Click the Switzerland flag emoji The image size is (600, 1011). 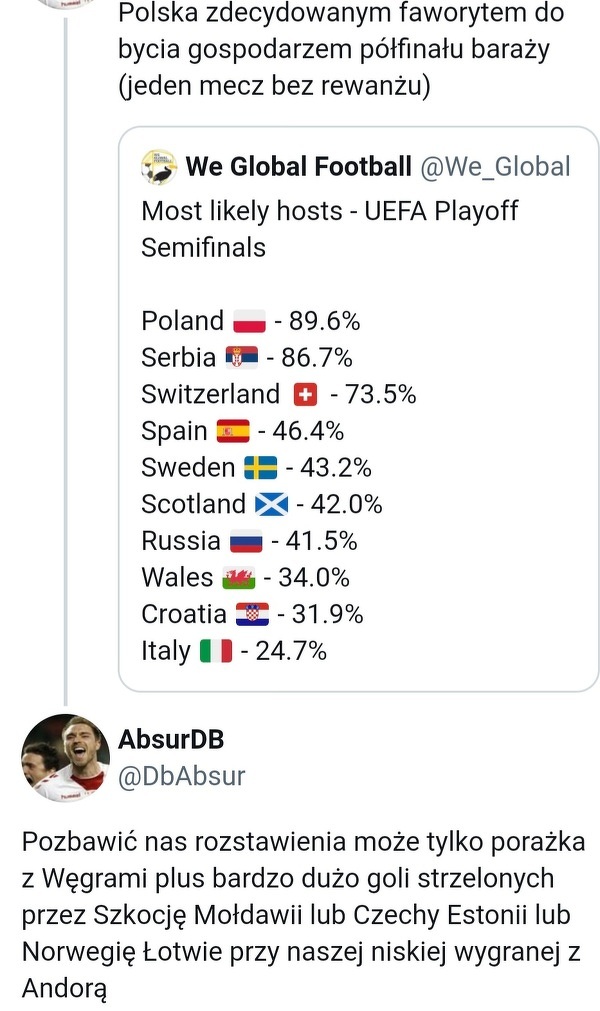tap(305, 394)
